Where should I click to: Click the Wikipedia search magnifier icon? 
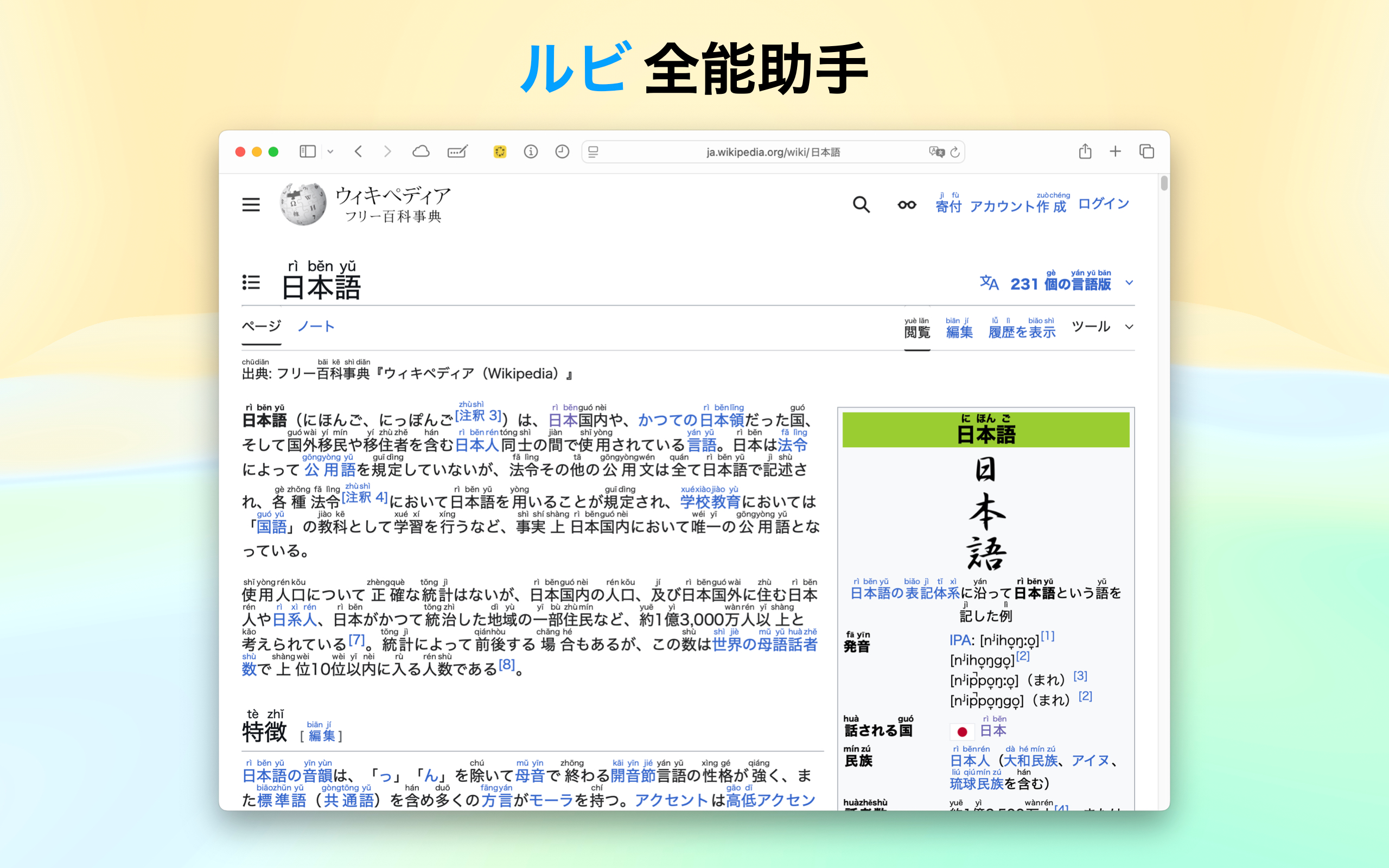click(x=861, y=205)
